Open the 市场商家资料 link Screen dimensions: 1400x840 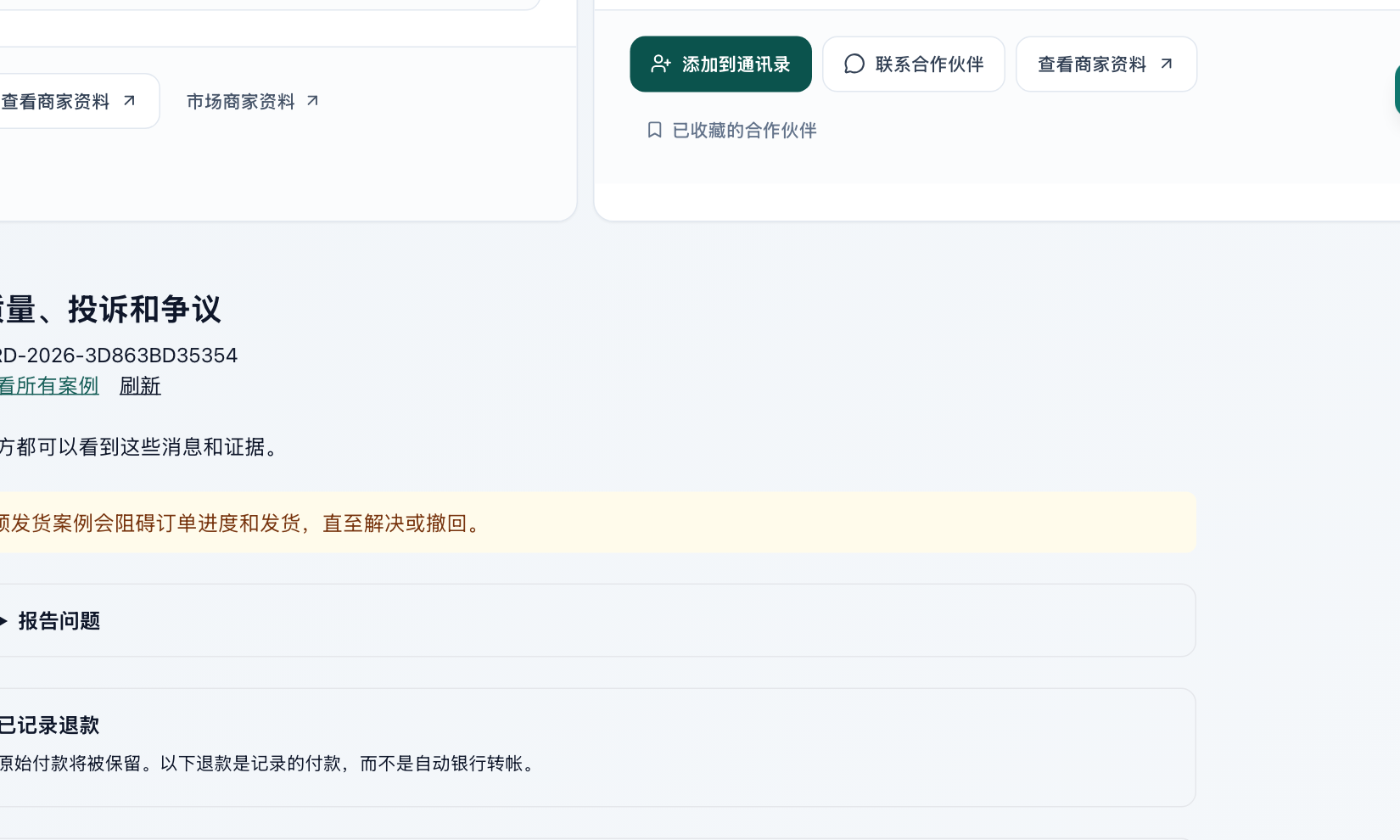point(253,101)
